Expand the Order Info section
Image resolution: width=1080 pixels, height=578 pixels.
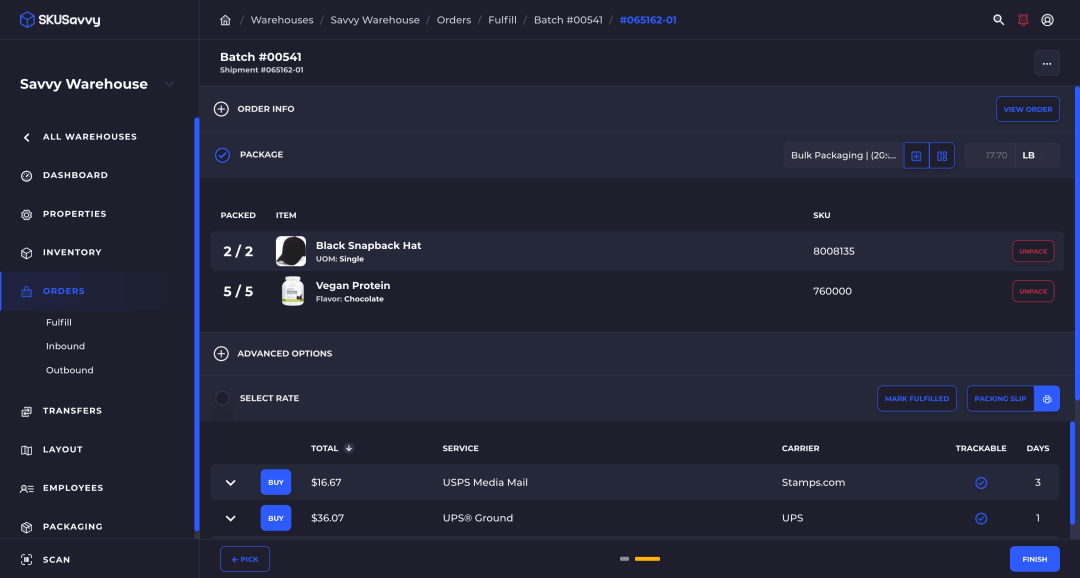221,109
